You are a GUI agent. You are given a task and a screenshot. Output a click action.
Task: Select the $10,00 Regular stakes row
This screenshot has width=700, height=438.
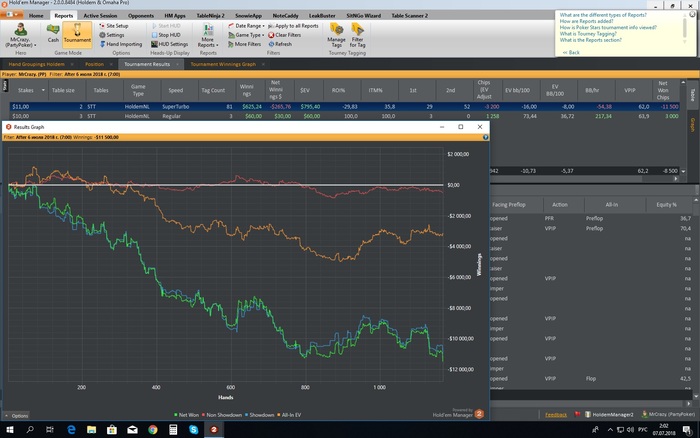(345, 116)
